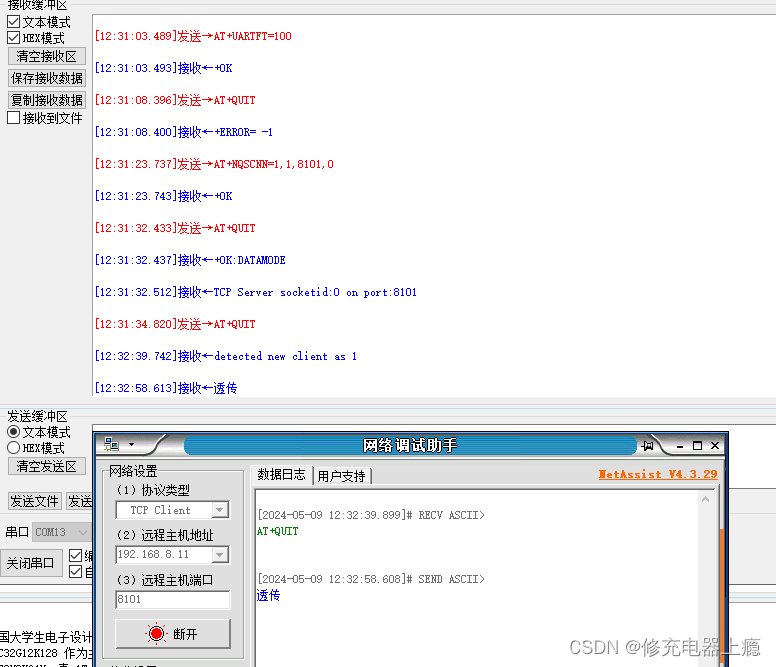
Task: Maximize the 网络调试助手 window
Action: [x=697, y=446]
